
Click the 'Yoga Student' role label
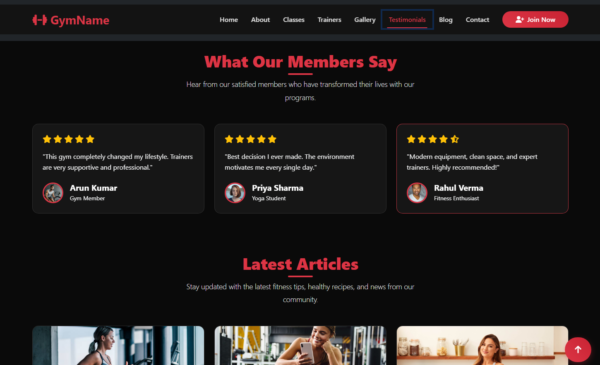[269, 198]
